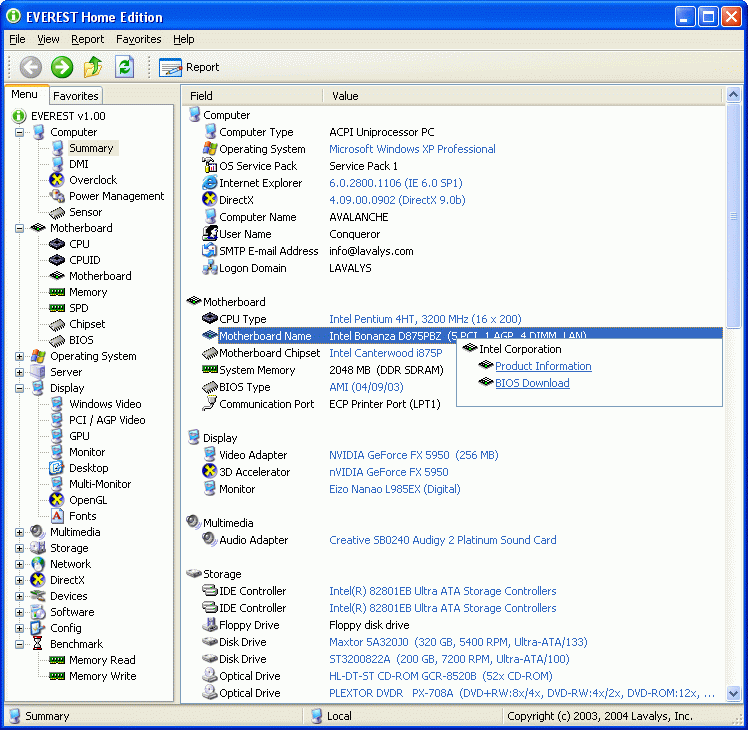This screenshot has width=748, height=730.
Task: Expand the Operating System tree node
Action: point(20,356)
